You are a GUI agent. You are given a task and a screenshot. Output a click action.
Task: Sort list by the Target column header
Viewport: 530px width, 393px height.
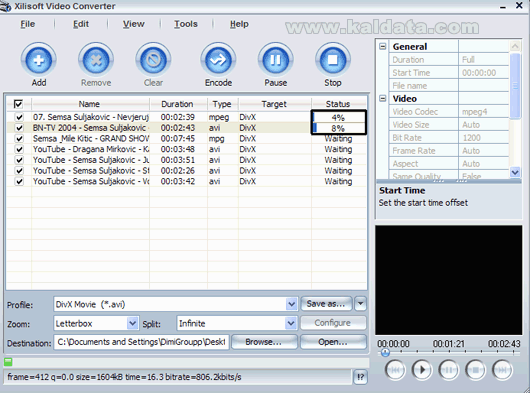[x=274, y=104]
